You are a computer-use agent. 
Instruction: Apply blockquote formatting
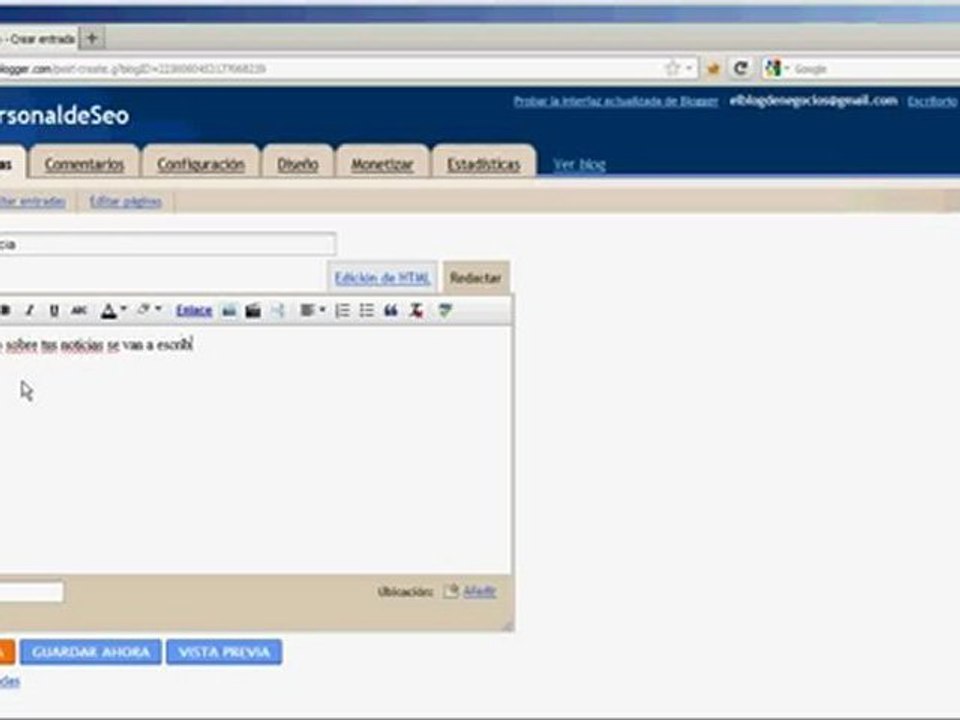click(391, 311)
